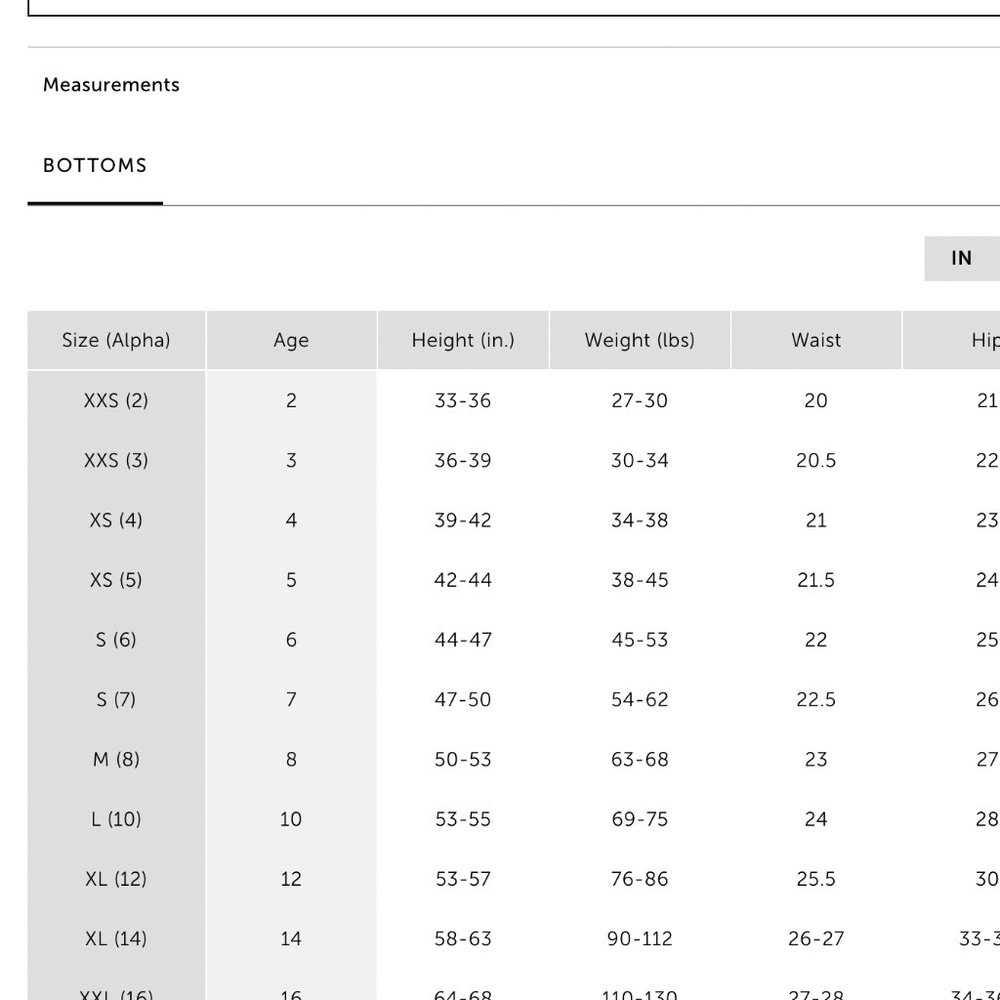1000x1000 pixels.
Task: Click the Age column header
Action: (291, 340)
